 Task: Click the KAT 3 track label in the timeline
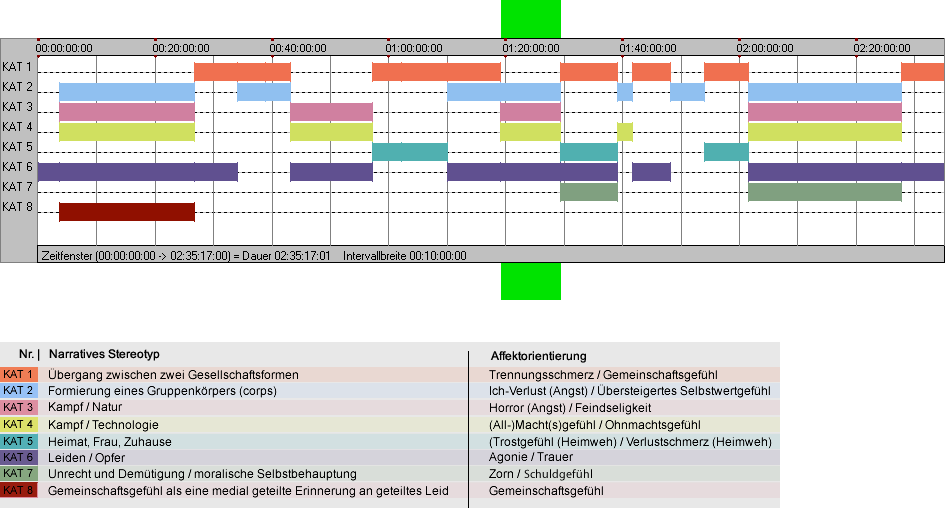click(17, 107)
